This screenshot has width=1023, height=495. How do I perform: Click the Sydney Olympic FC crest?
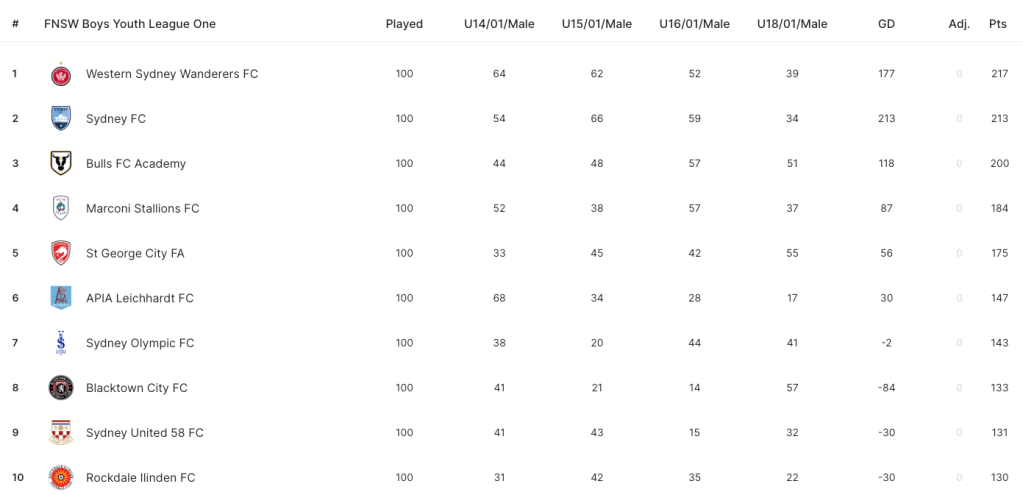point(61,343)
